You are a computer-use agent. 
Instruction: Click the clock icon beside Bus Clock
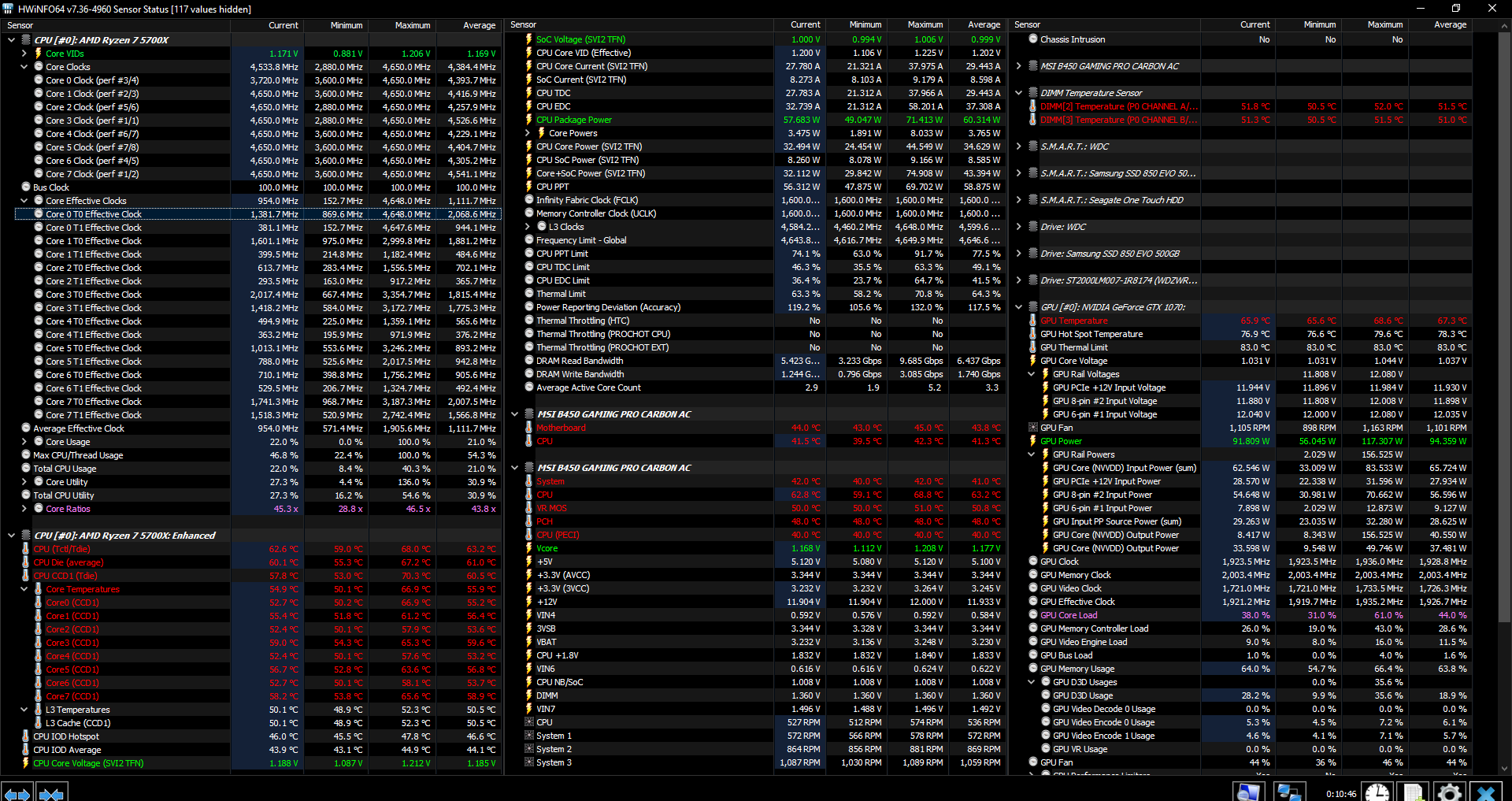tap(26, 187)
